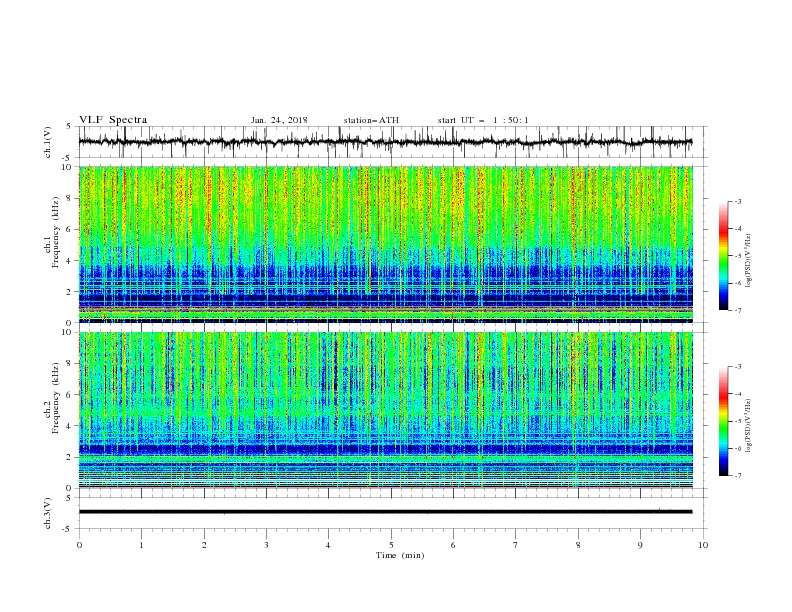
Task: Click time axis tick label "6"
Action: point(453,545)
